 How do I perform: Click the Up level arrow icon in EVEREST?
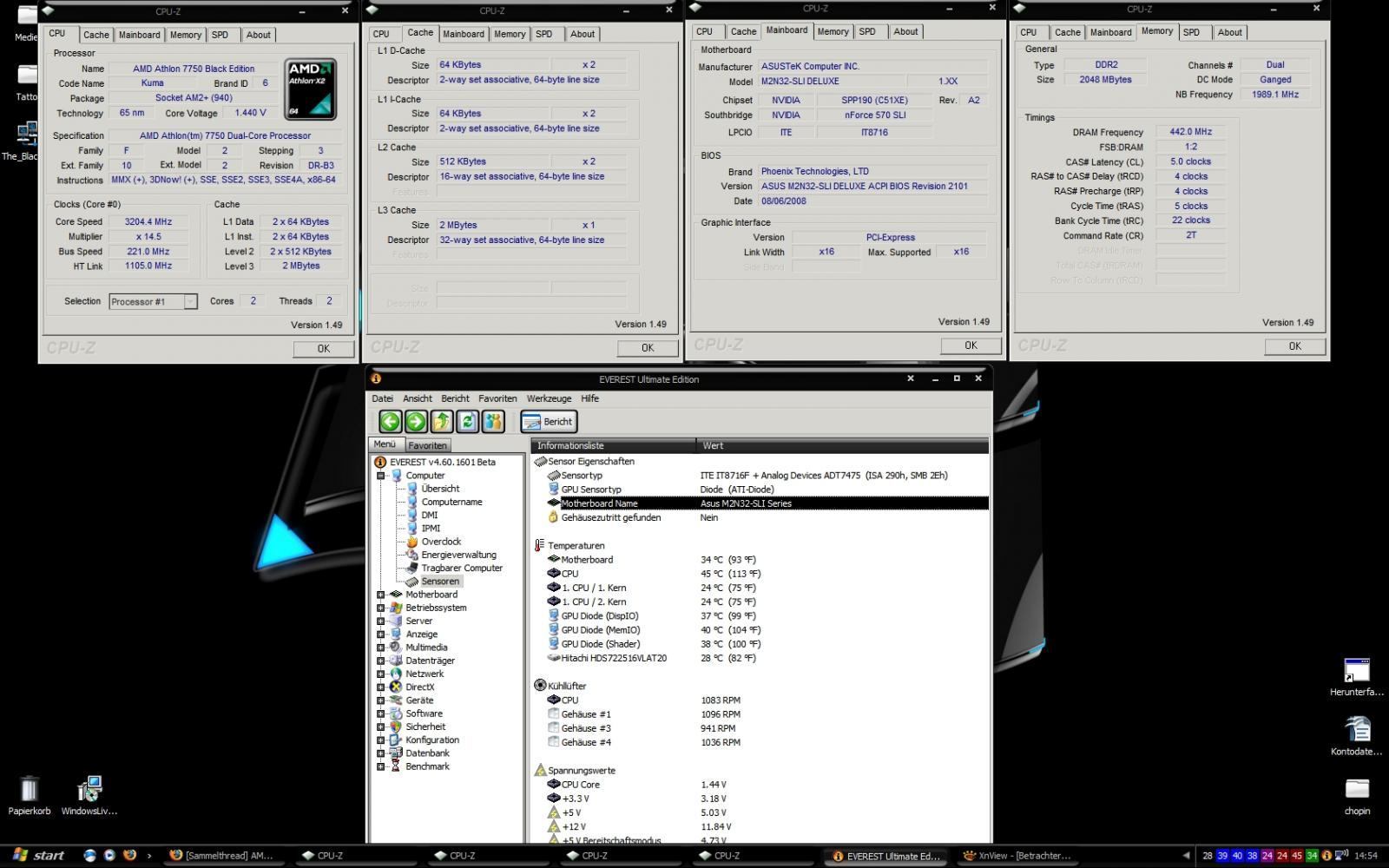tap(442, 422)
